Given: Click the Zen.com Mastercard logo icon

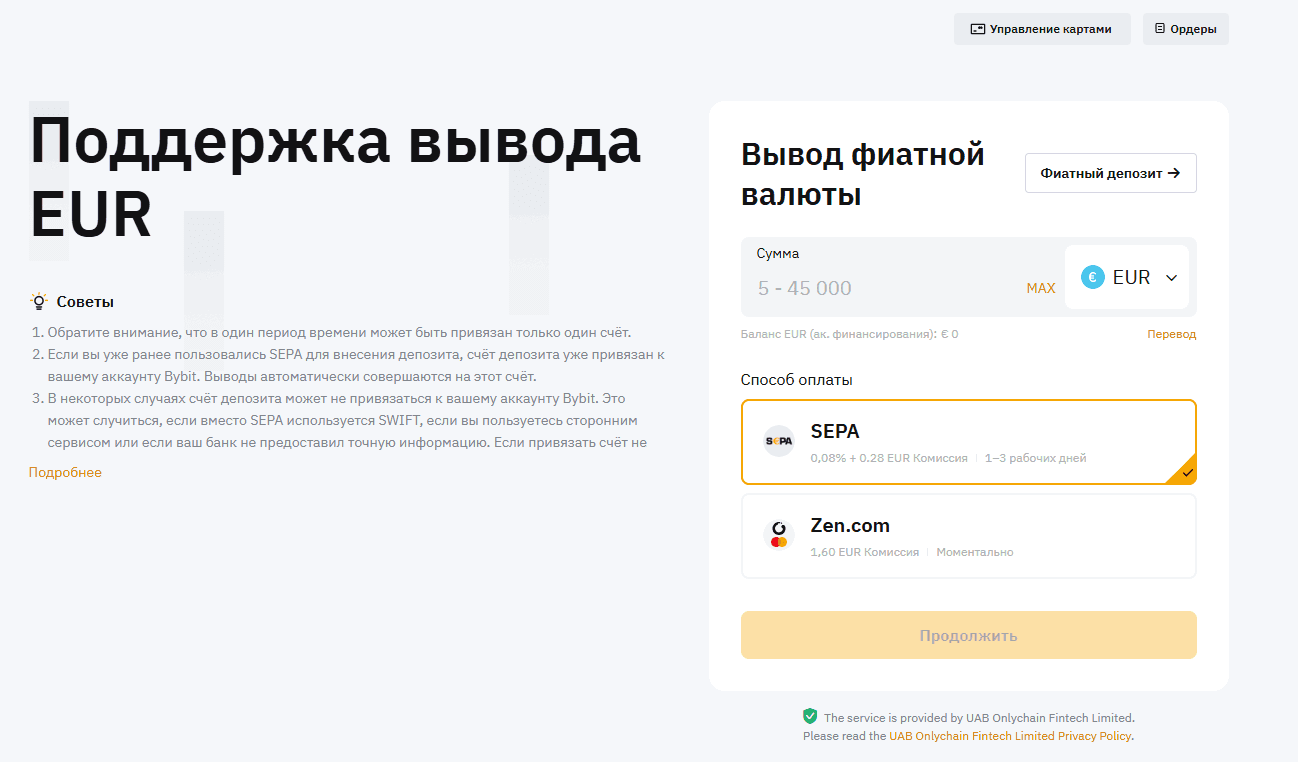Looking at the screenshot, I should click(779, 535).
